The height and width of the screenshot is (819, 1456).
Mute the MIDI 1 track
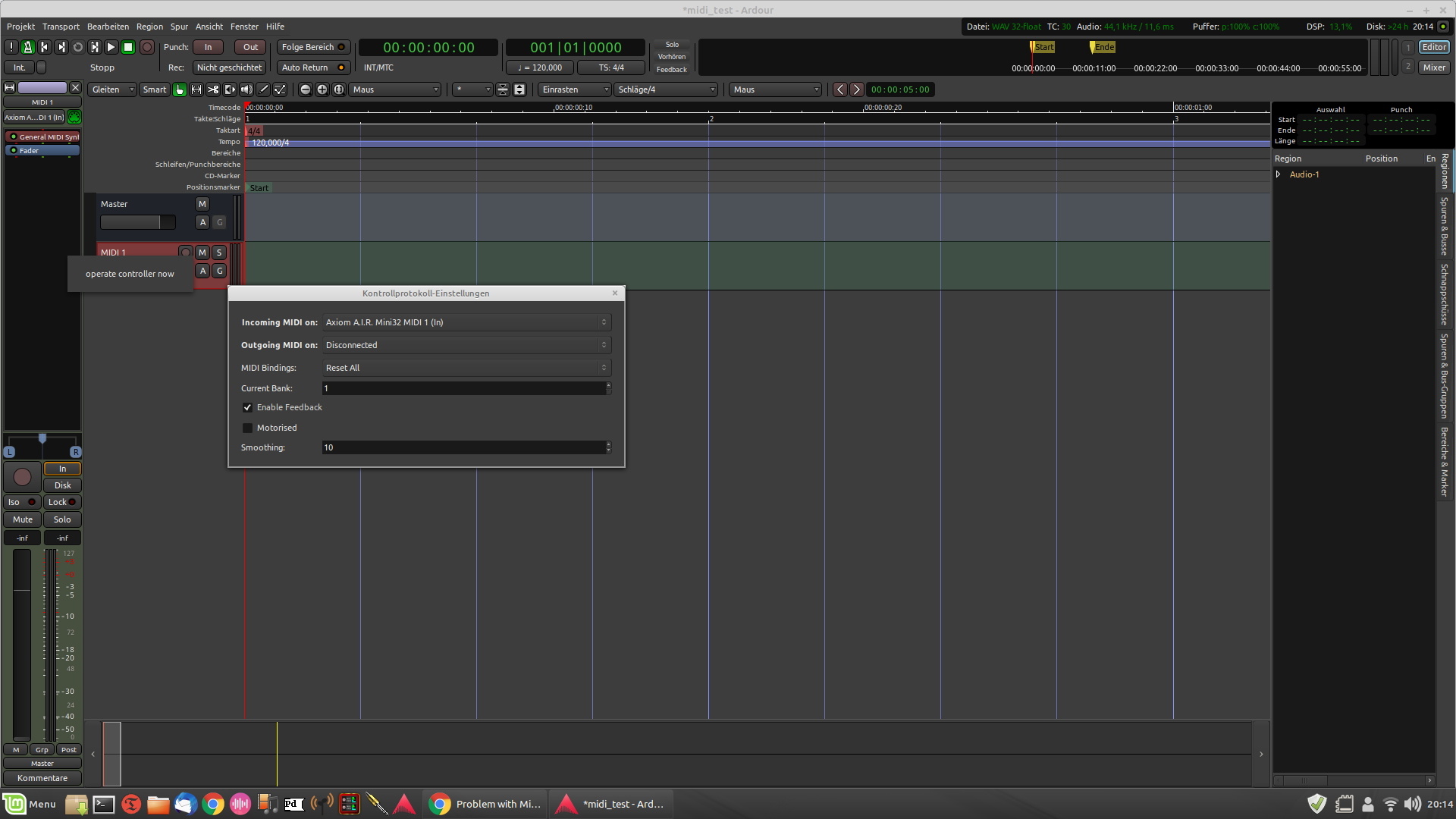pos(202,253)
